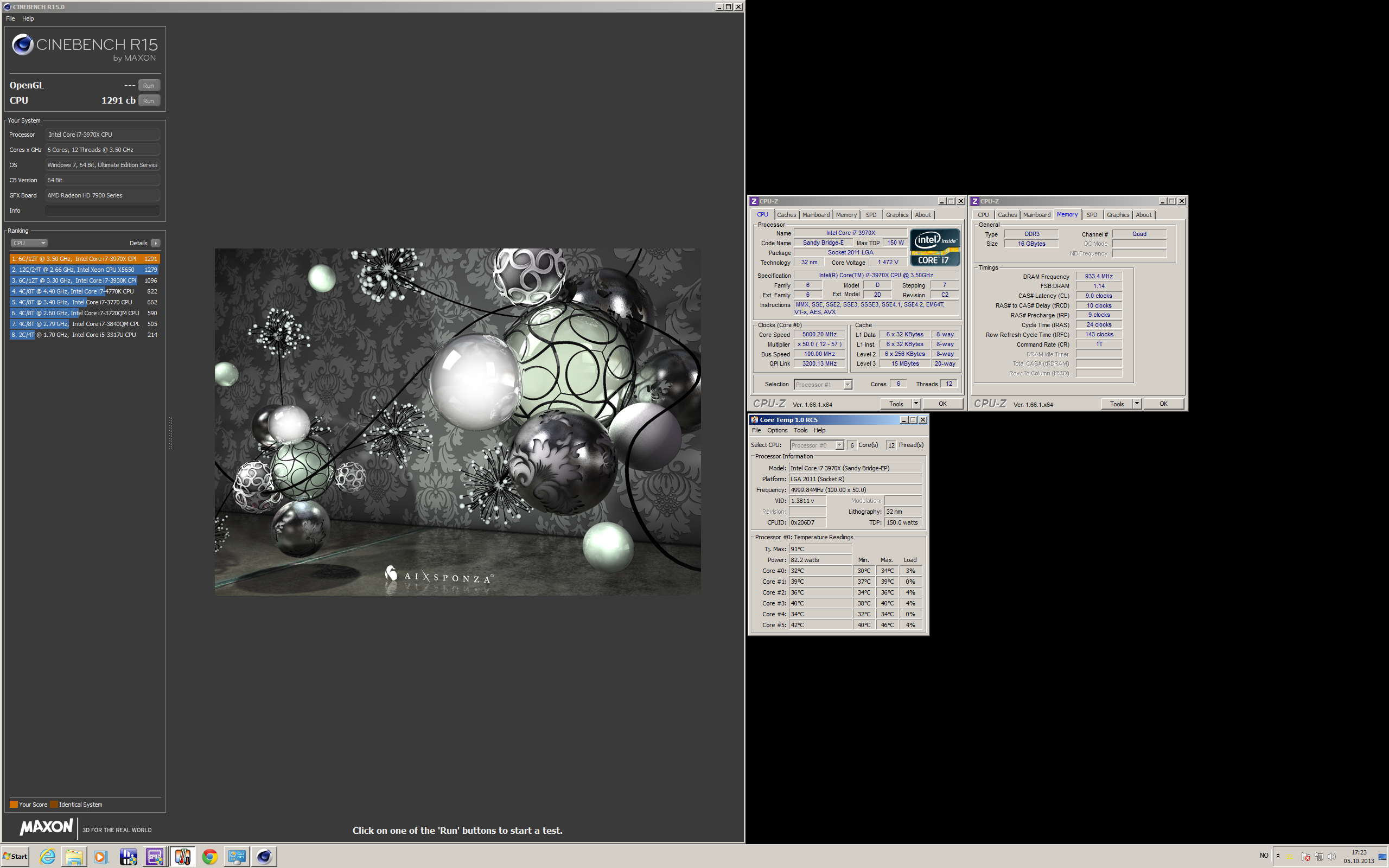Click the Cinebench R15 logo icon
Viewport: 1389px width, 868px height.
(23, 44)
